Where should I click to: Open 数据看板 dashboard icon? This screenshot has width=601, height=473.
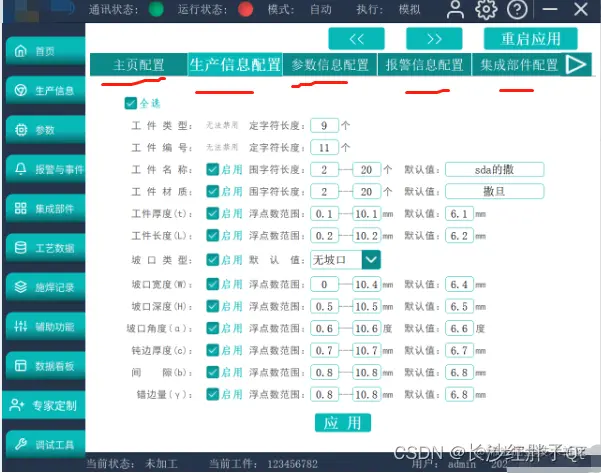click(21, 366)
